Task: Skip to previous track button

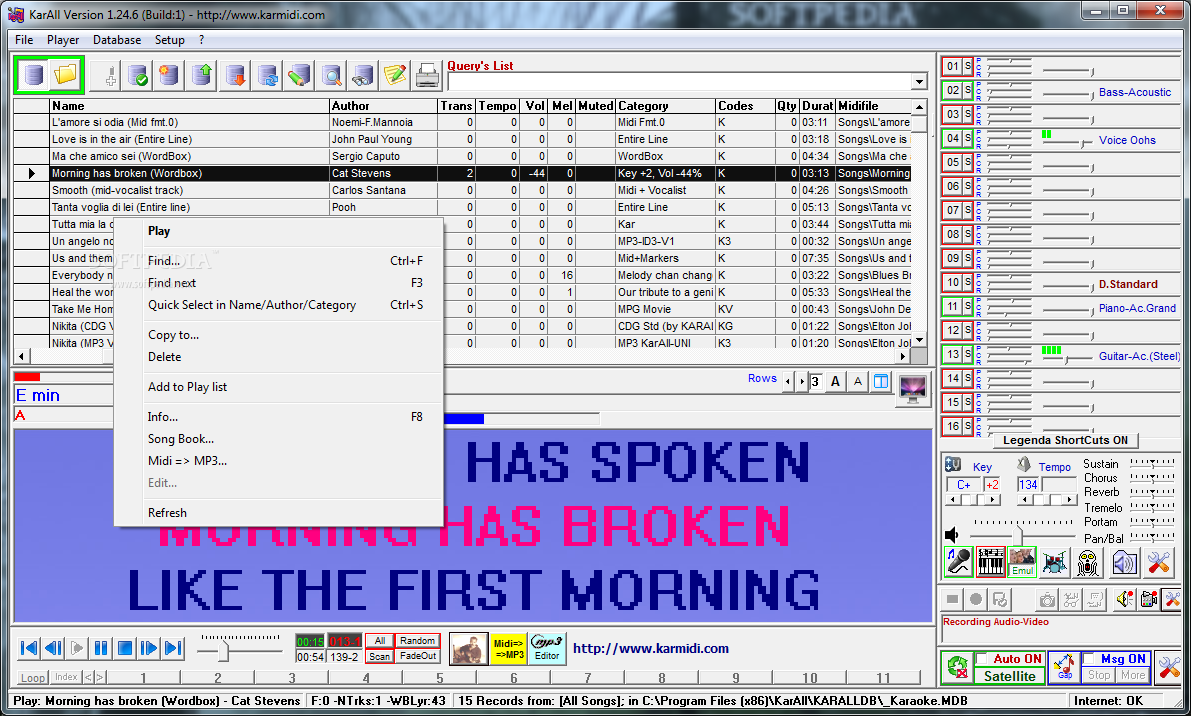Action: (x=28, y=648)
